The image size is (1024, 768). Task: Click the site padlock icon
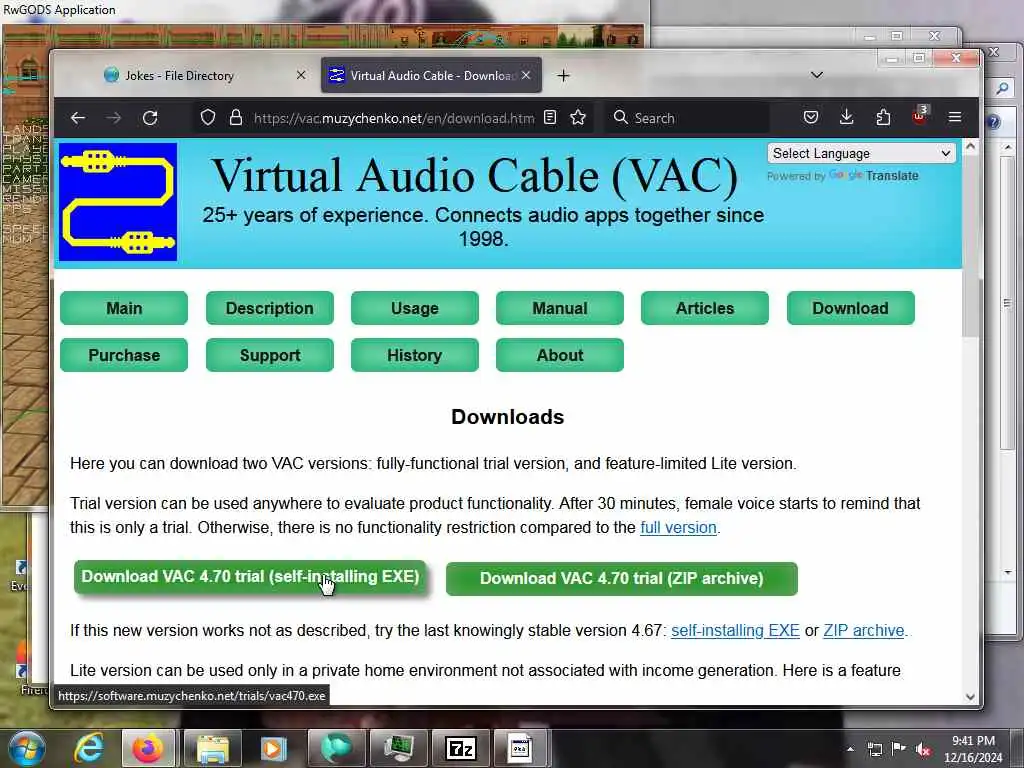coord(236,118)
